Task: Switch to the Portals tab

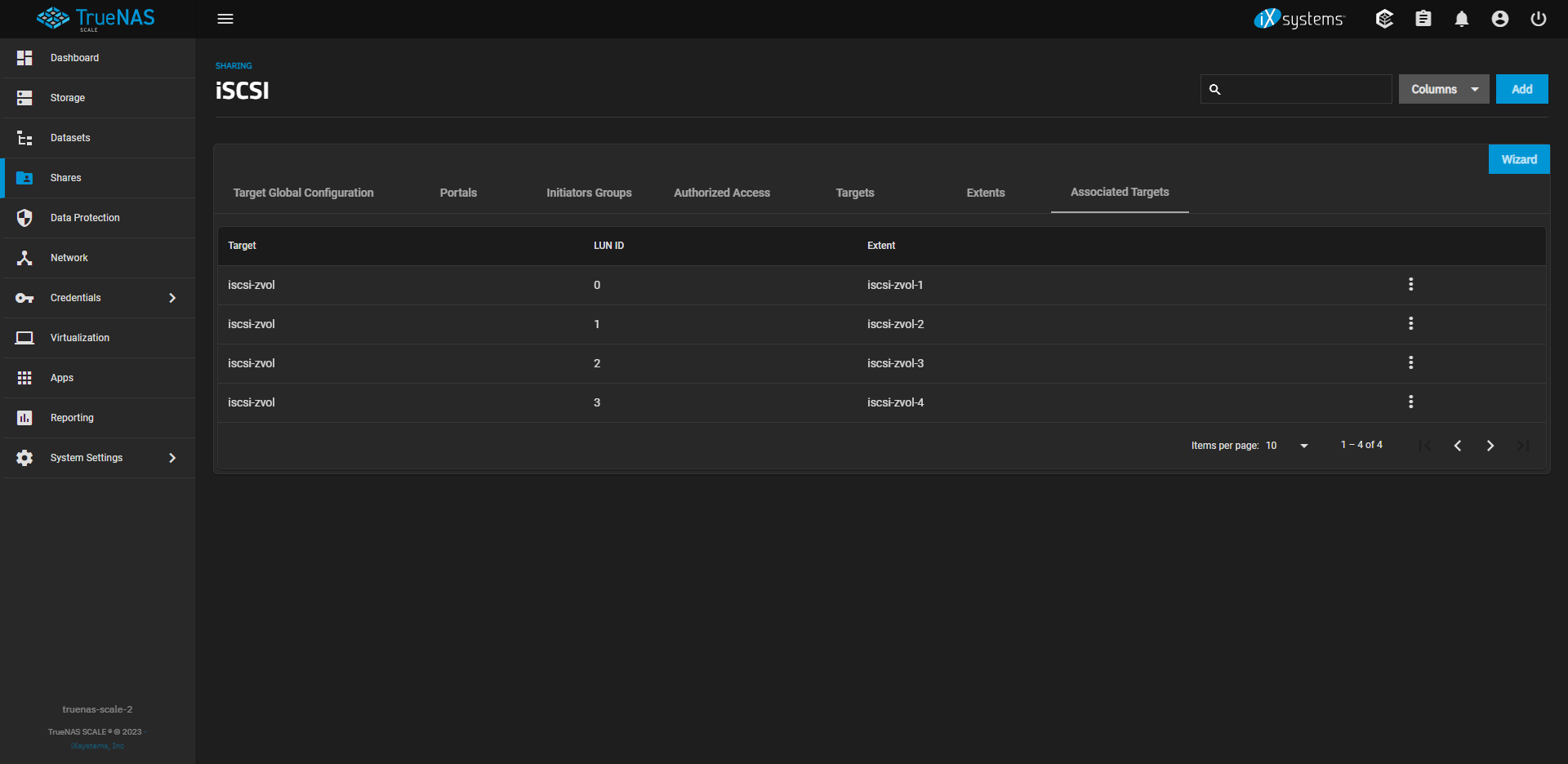Action: [458, 193]
